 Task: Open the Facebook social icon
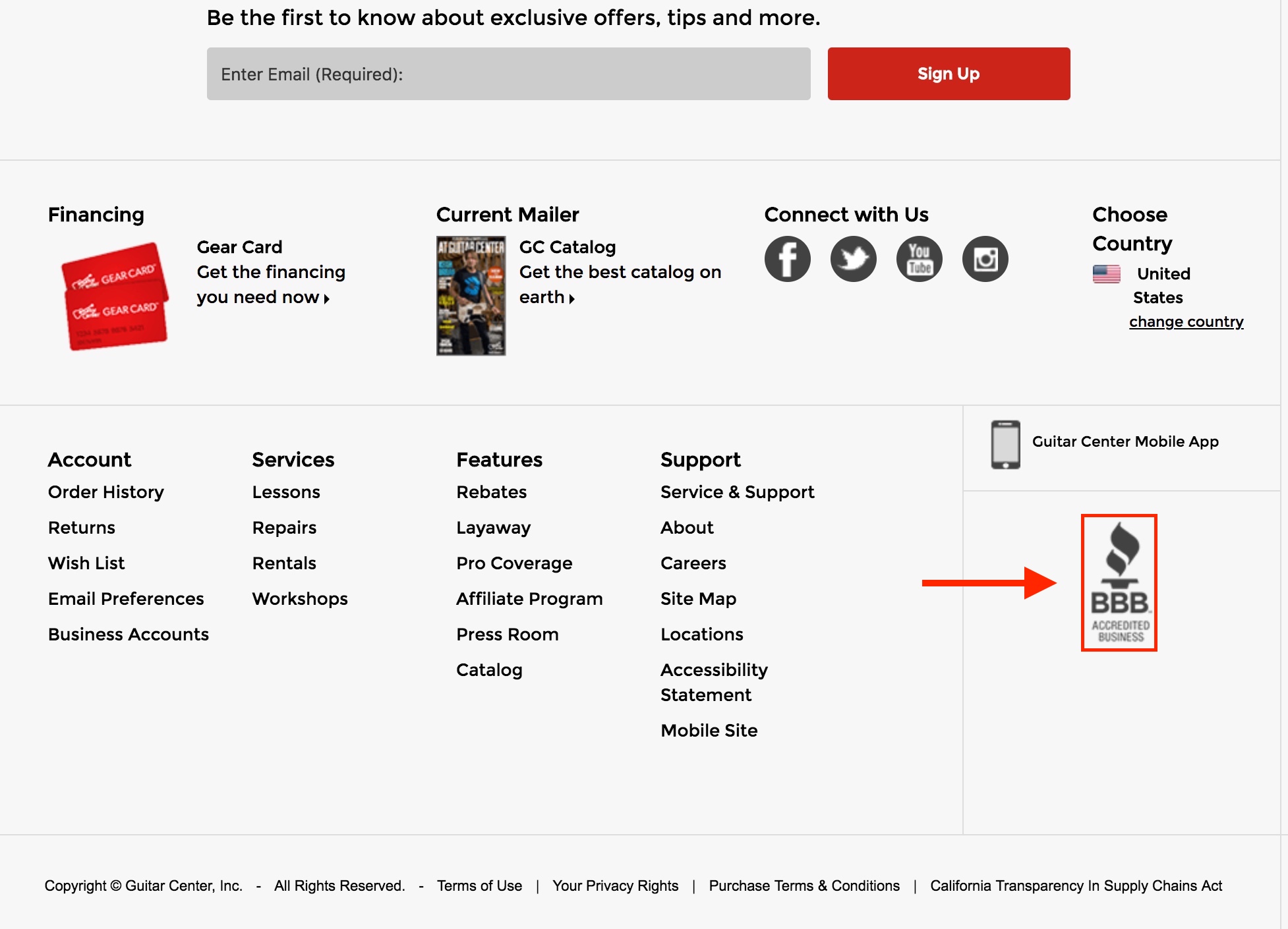click(787, 259)
